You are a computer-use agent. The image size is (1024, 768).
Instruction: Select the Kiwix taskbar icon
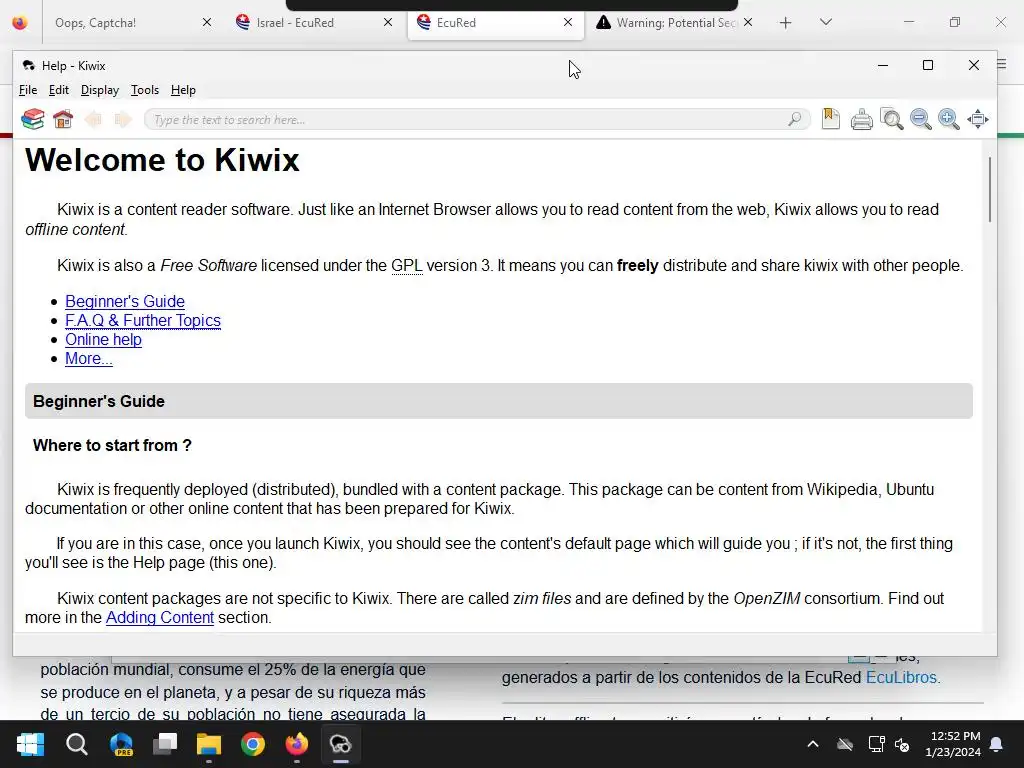pyautogui.click(x=340, y=744)
